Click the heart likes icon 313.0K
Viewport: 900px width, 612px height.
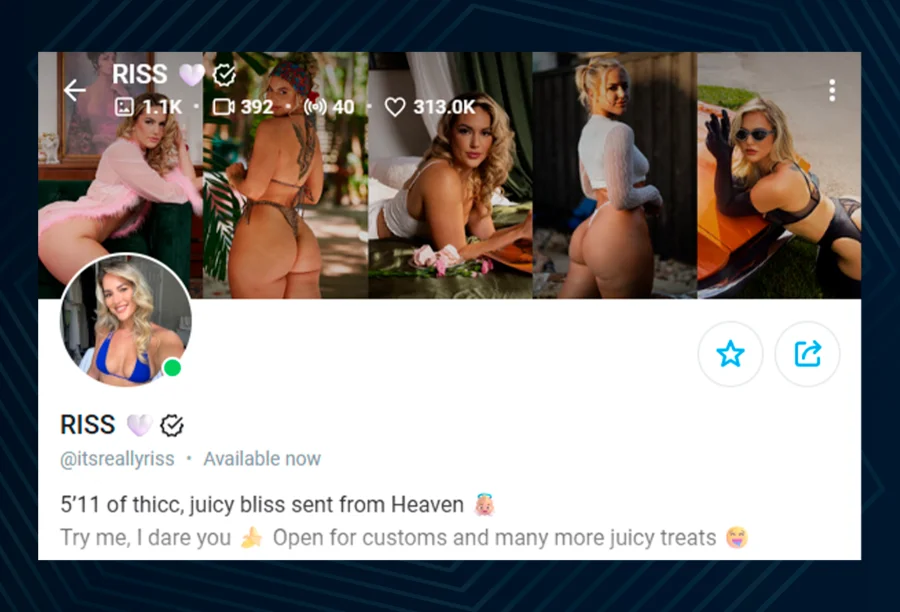point(395,107)
